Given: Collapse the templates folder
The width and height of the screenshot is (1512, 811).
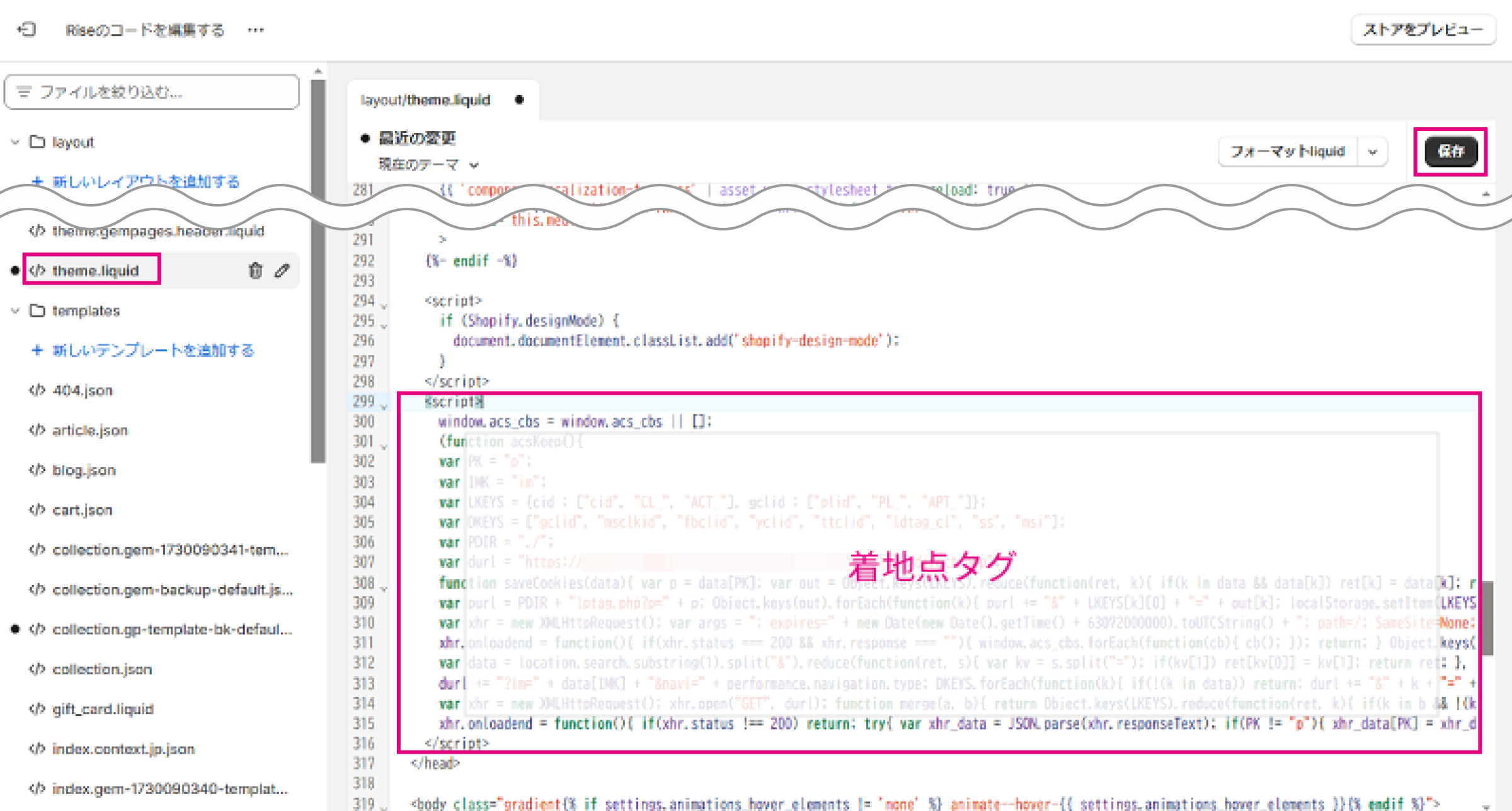Looking at the screenshot, I should [x=15, y=311].
